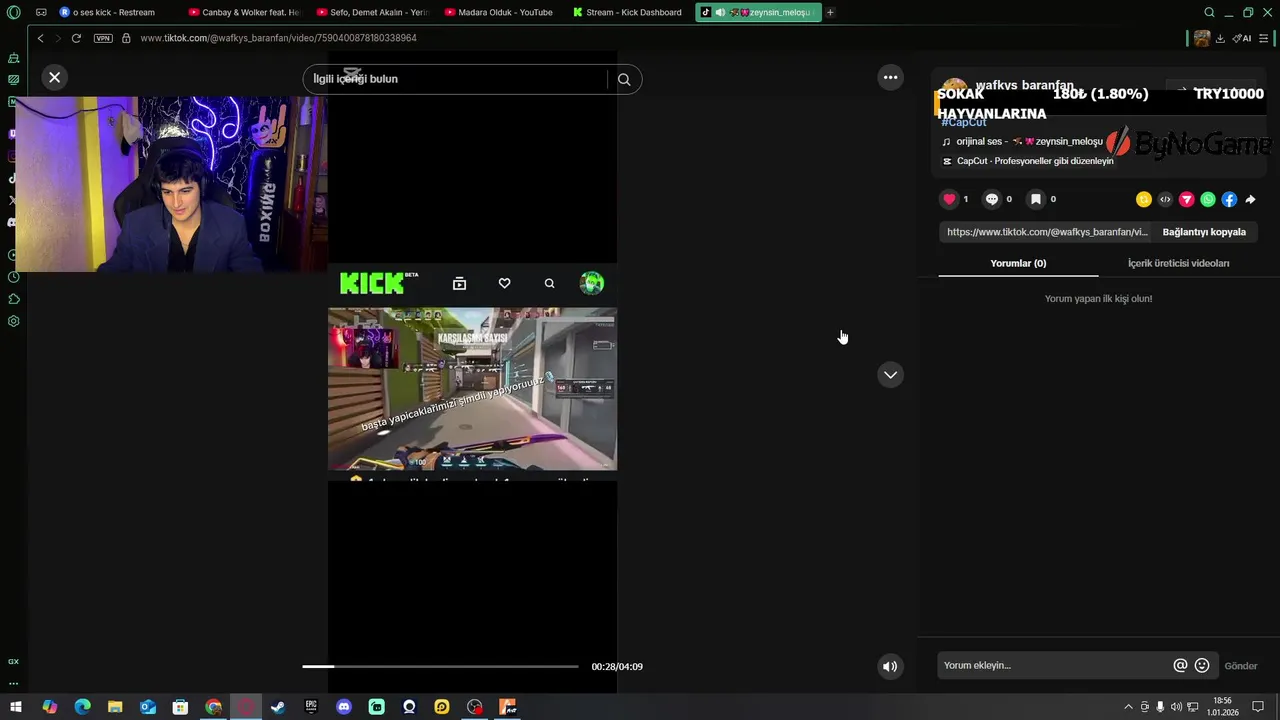This screenshot has height=720, width=1280.
Task: Open browser settings gear in sidebar
Action: pyautogui.click(x=13, y=321)
